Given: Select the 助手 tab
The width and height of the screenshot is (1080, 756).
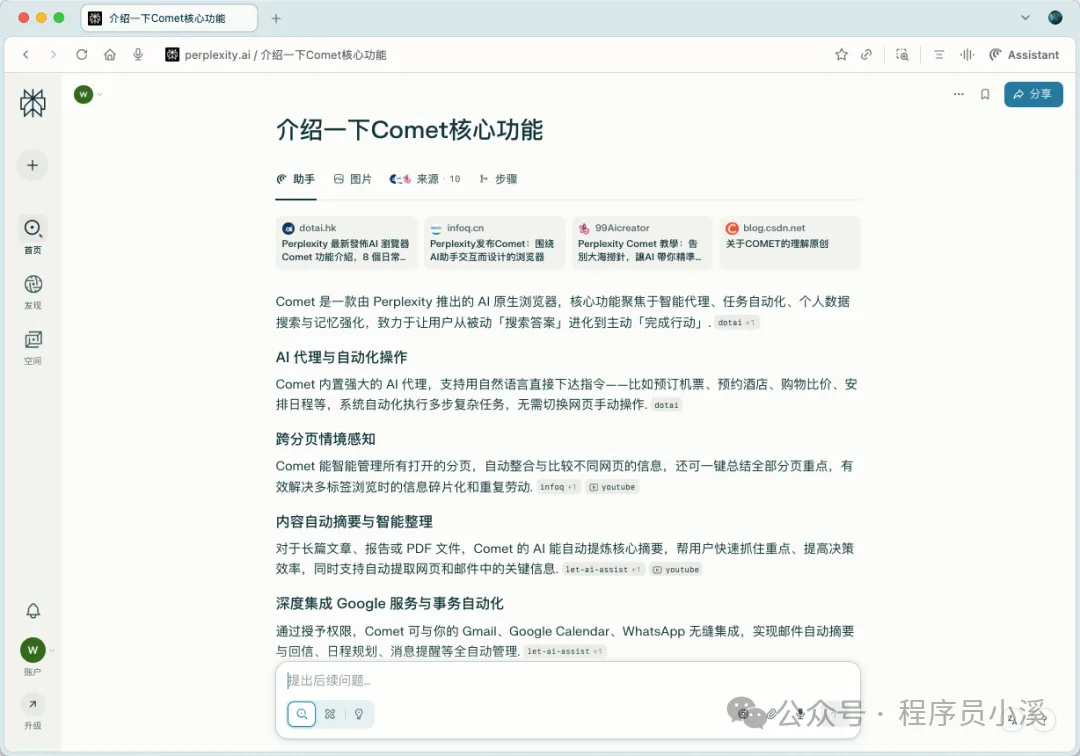Looking at the screenshot, I should coord(296,179).
